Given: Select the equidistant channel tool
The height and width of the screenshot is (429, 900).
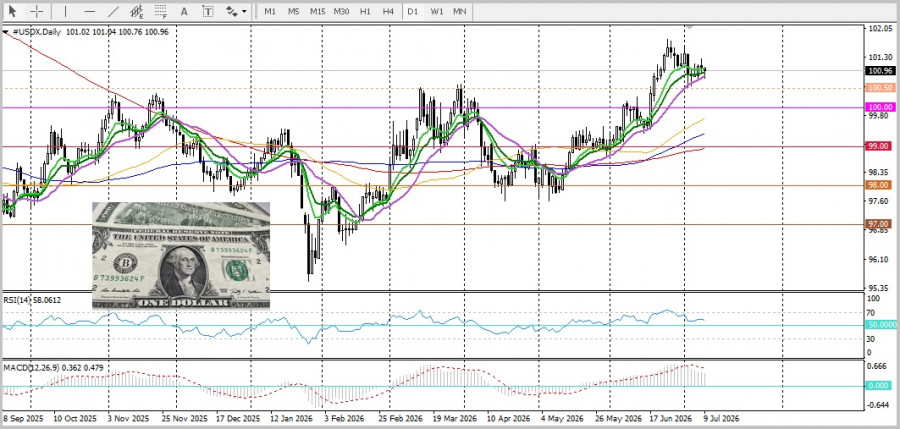Looking at the screenshot, I should pos(137,11).
